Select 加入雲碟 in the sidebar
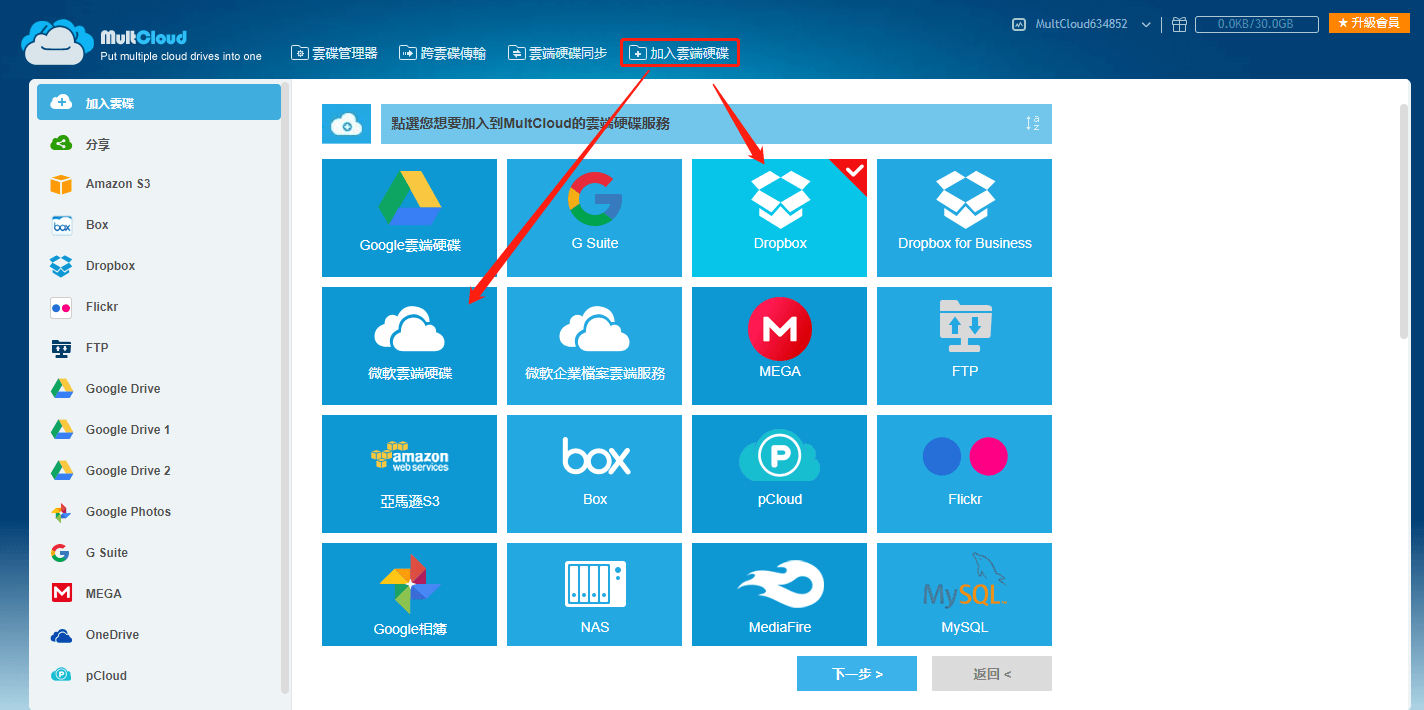 [x=159, y=102]
